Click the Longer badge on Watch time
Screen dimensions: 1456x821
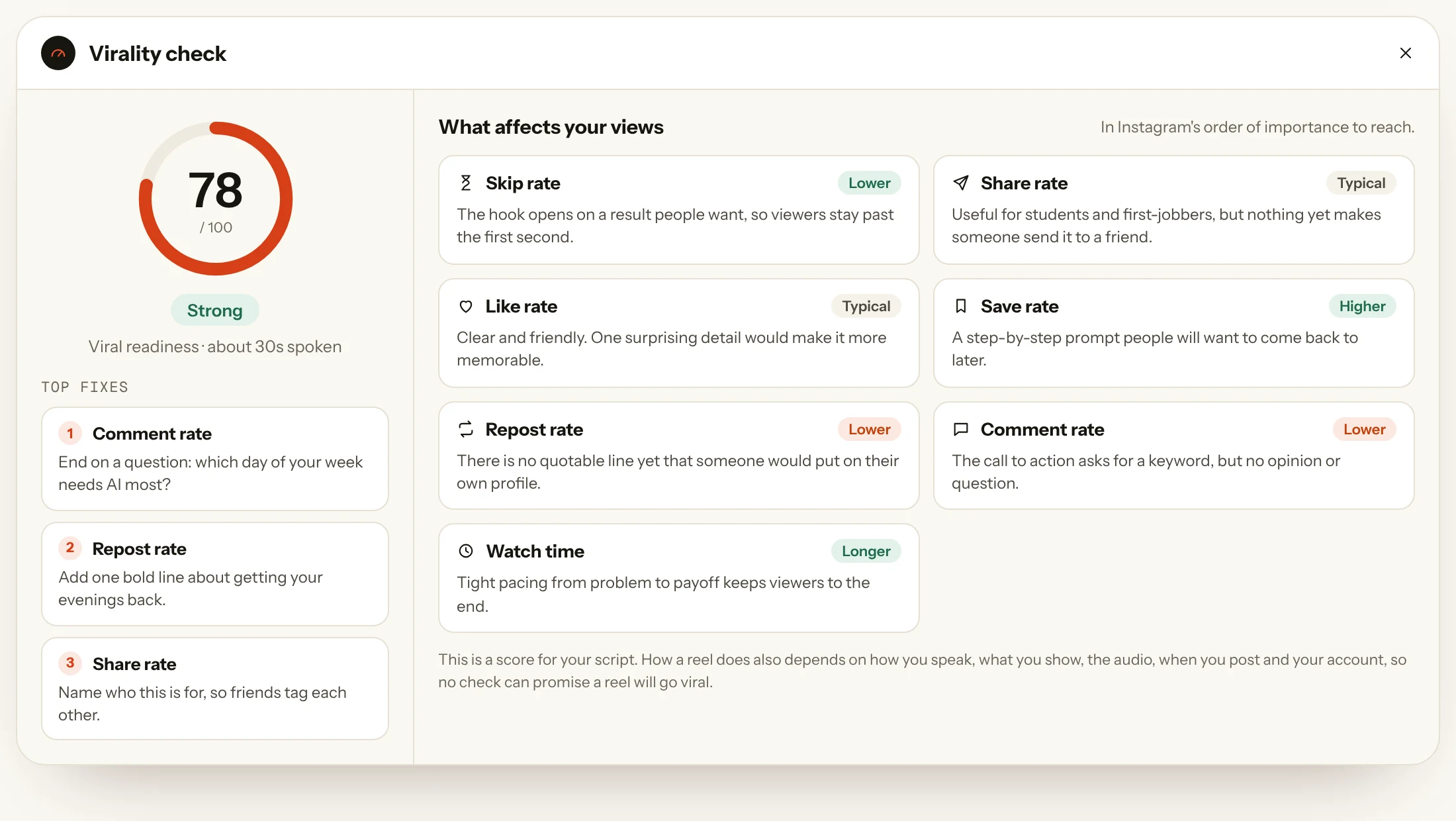[x=866, y=551]
